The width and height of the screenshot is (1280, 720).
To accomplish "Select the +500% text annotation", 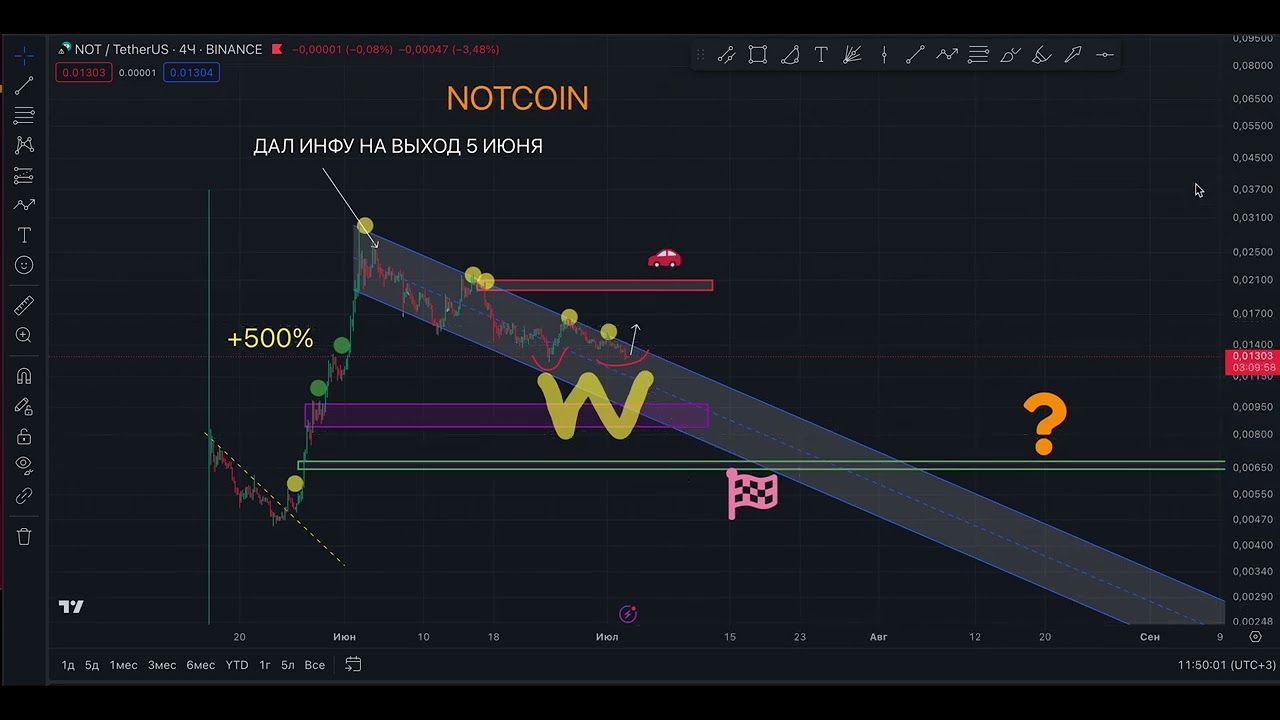I will pyautogui.click(x=270, y=339).
